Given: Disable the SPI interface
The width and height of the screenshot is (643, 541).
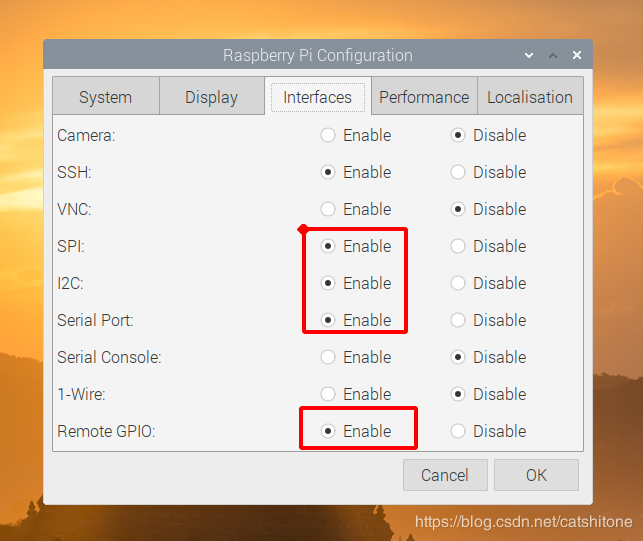Looking at the screenshot, I should pos(458,246).
